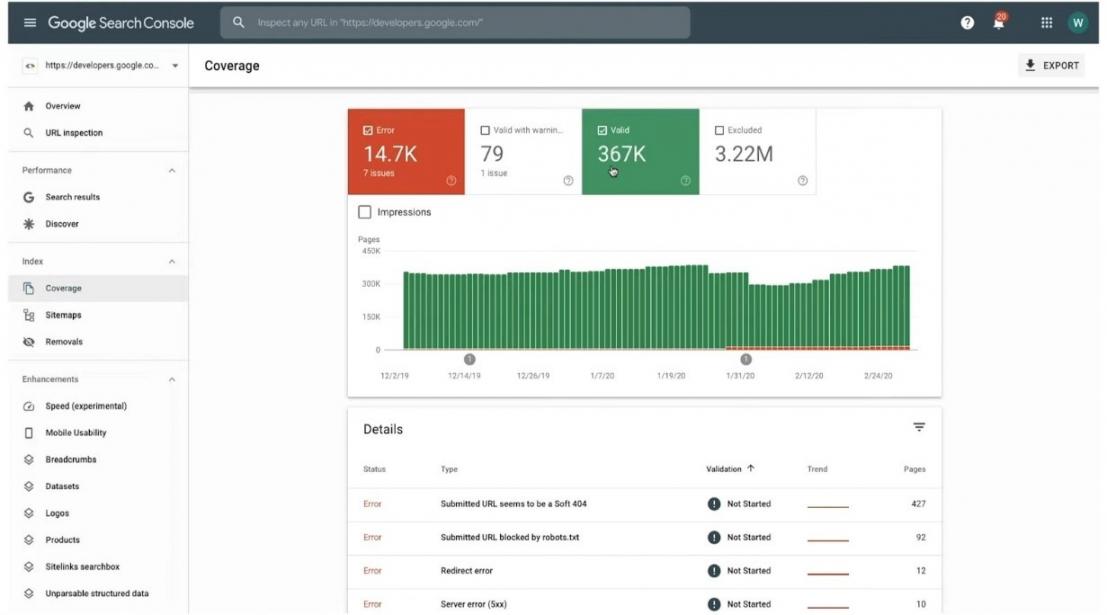Collapse the Enhancements section
Viewport: 1107px width, 615px height.
point(171,380)
